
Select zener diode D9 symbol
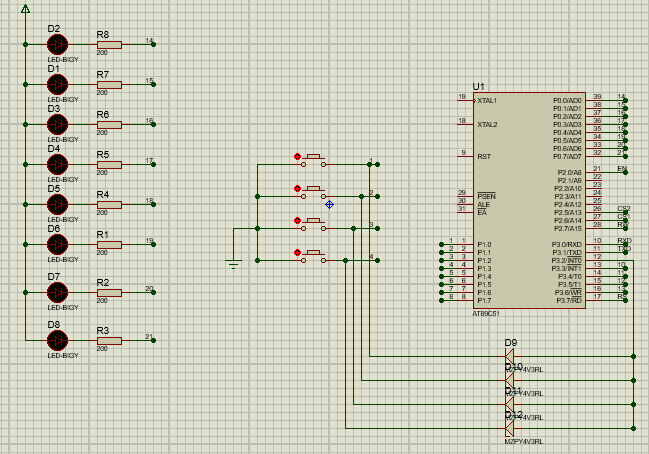(510, 356)
